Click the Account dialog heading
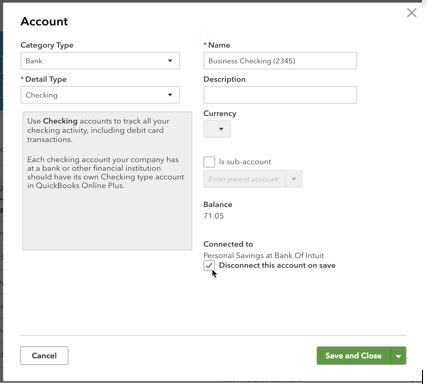Screen dimensions: 427x386 (x=44, y=21)
